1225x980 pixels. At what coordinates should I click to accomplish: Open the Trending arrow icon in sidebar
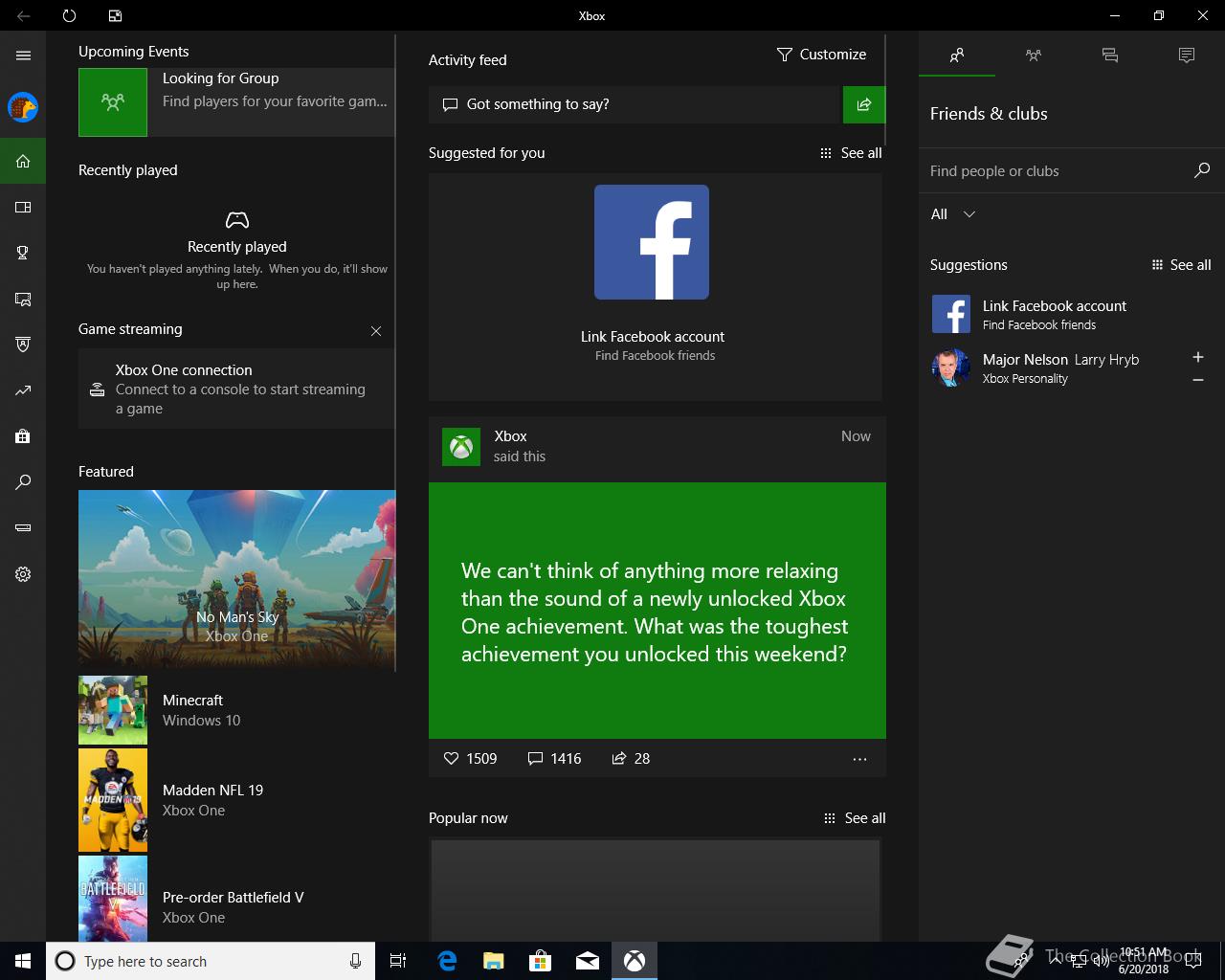coord(23,390)
